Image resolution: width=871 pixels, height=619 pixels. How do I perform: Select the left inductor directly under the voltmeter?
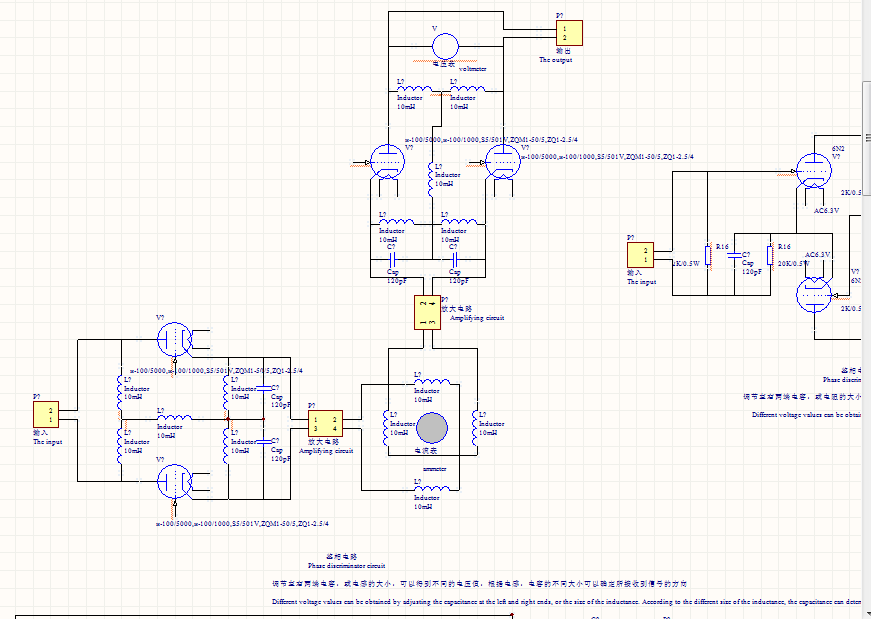(x=414, y=88)
